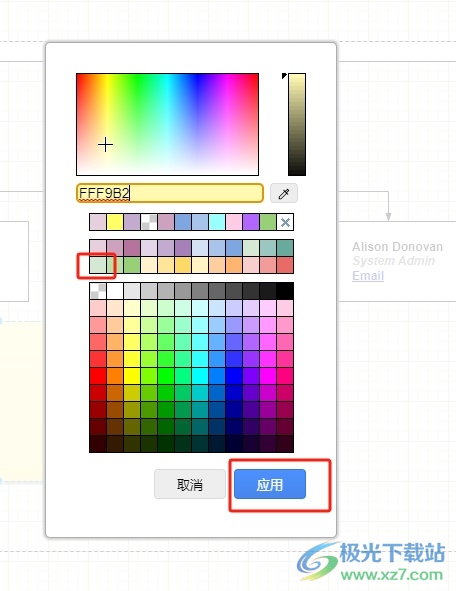This screenshot has height=591, width=456.
Task: Select the System Admin title text
Action: (x=393, y=261)
